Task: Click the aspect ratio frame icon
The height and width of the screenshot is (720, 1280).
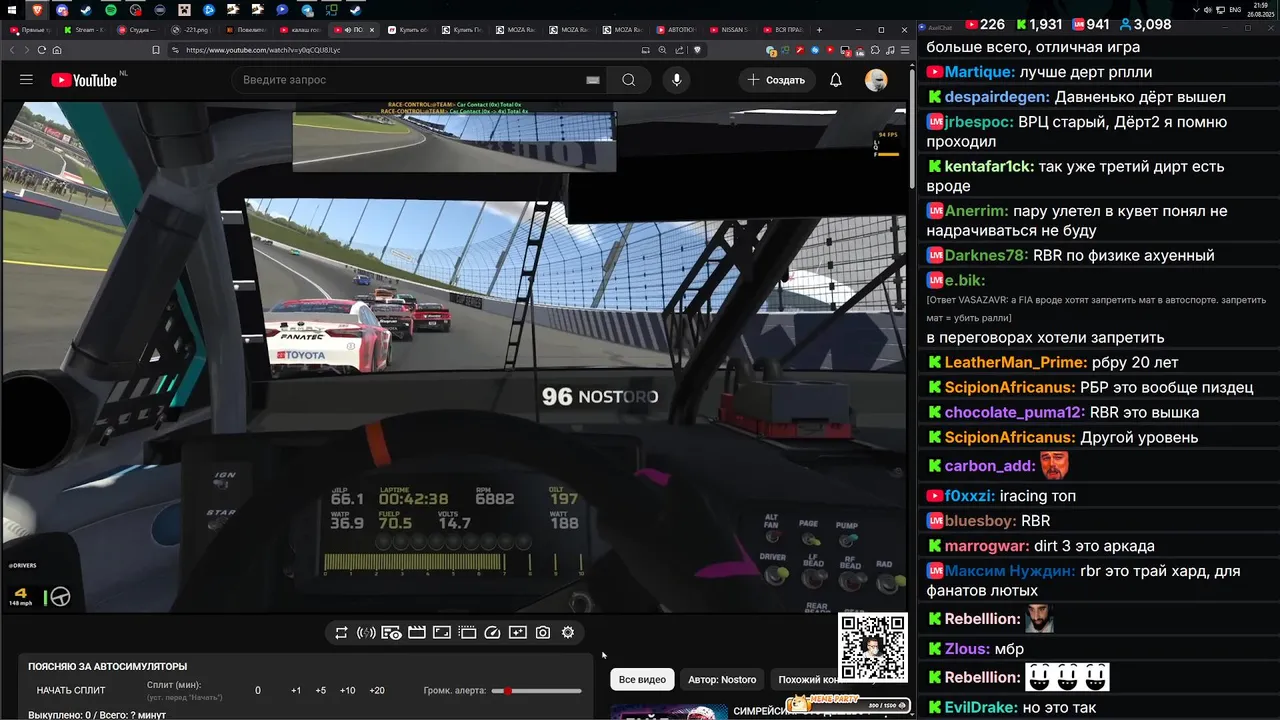Action: 442,633
